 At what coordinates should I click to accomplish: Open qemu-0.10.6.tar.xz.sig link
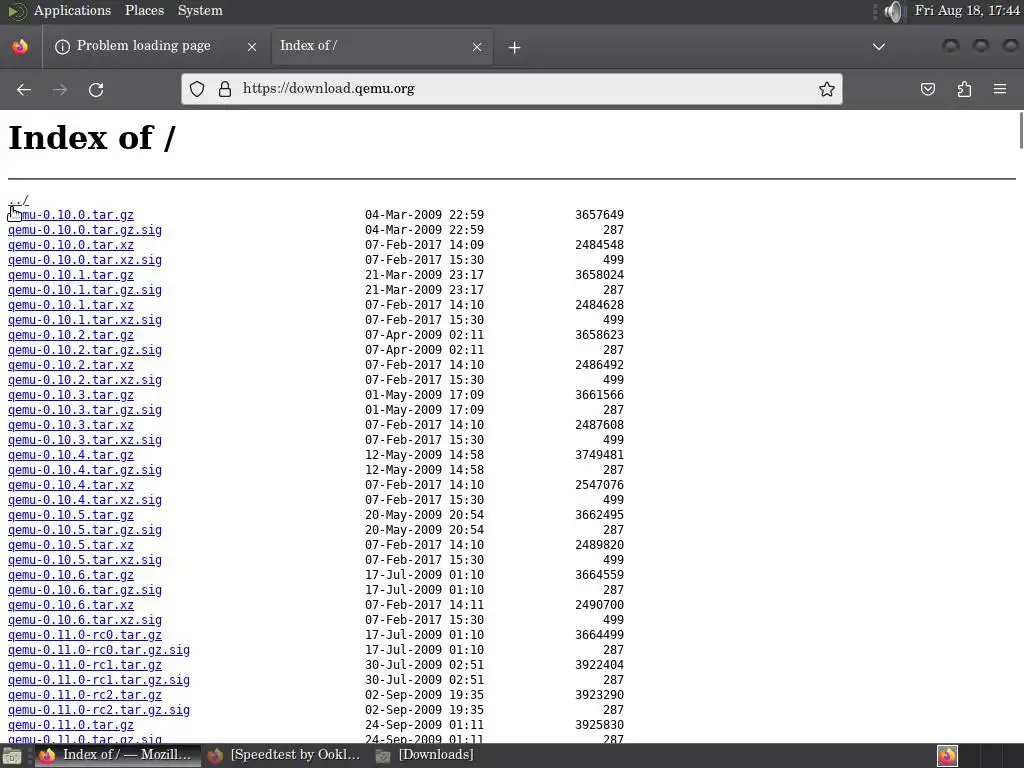click(x=85, y=620)
